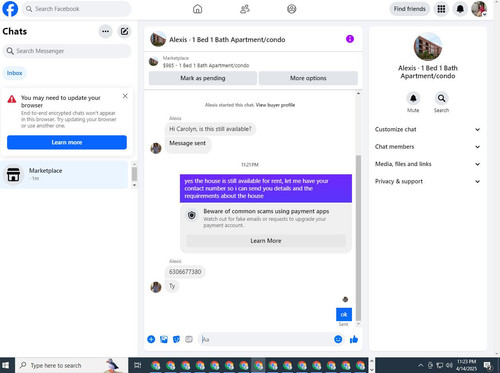500x373 pixels.
Task: Expand Media, files and links section
Action: coord(428,164)
